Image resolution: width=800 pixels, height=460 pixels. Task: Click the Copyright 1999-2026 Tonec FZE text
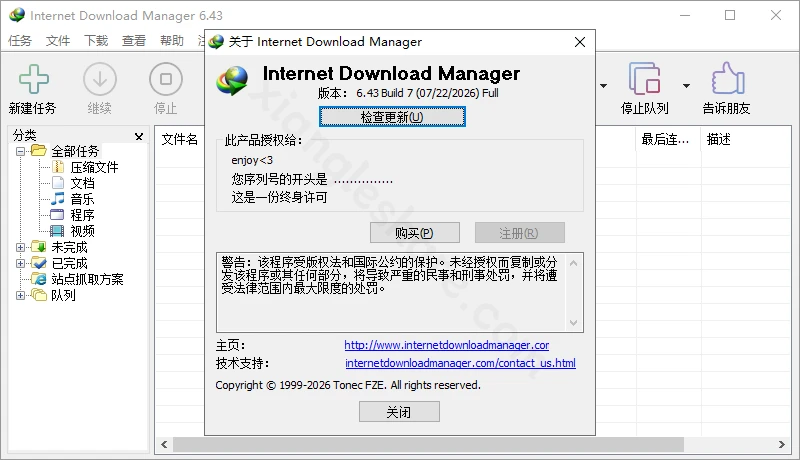point(348,385)
